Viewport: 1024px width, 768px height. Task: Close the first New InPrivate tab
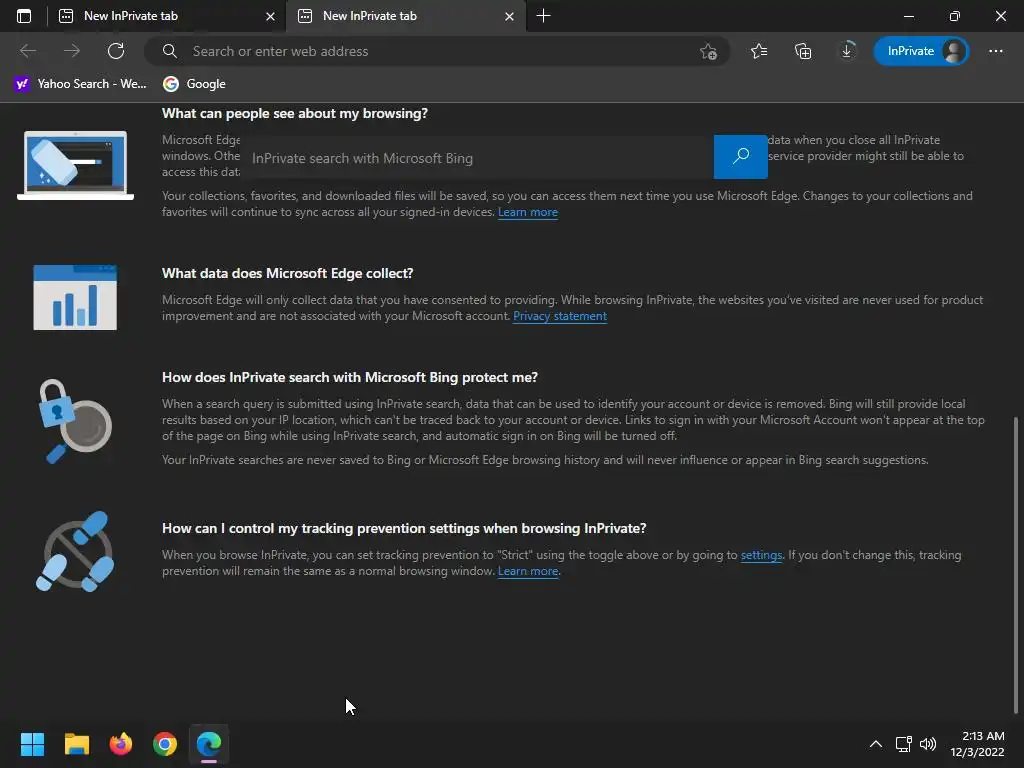click(x=270, y=16)
